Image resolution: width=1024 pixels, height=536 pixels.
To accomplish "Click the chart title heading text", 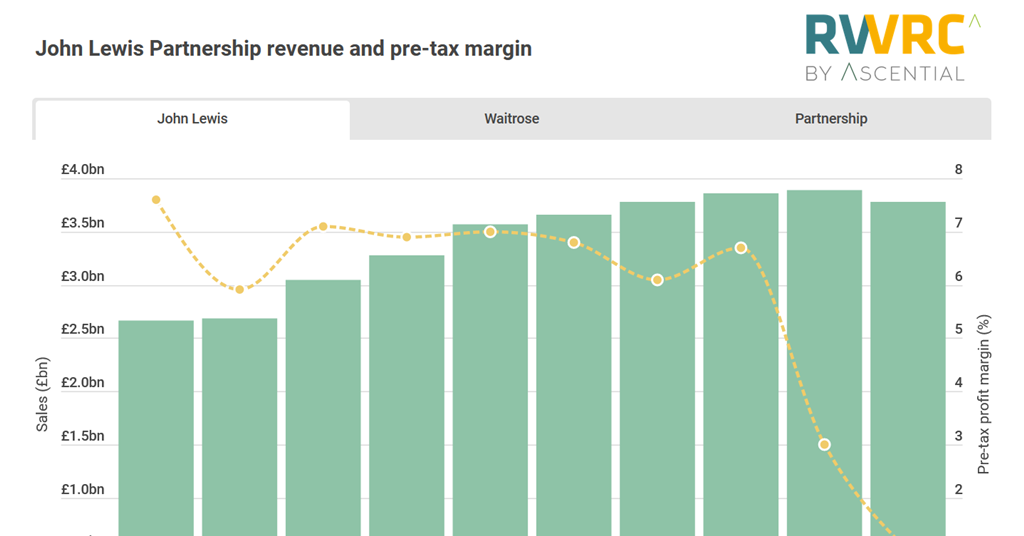I will click(283, 48).
